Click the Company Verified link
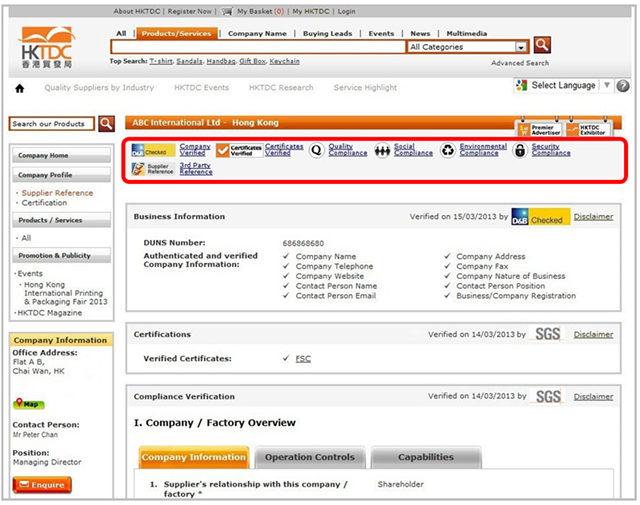The image size is (640, 505). click(195, 150)
